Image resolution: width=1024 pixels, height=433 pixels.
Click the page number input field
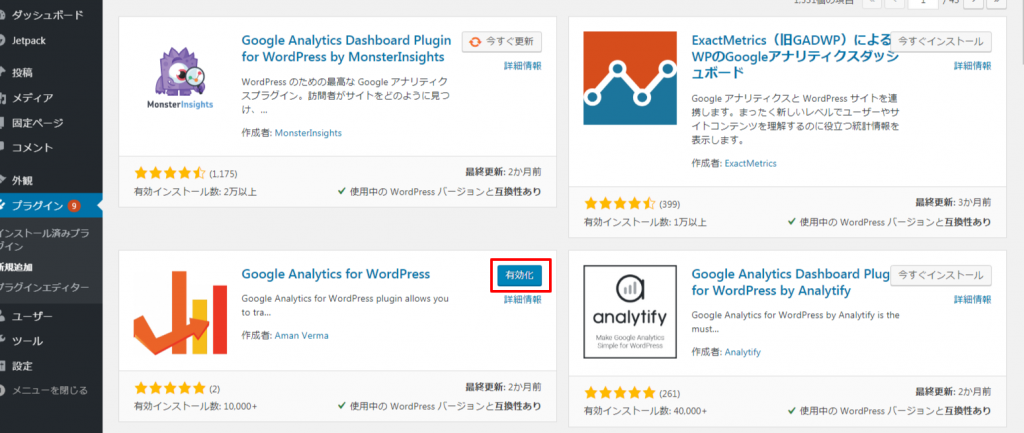[x=925, y=2]
